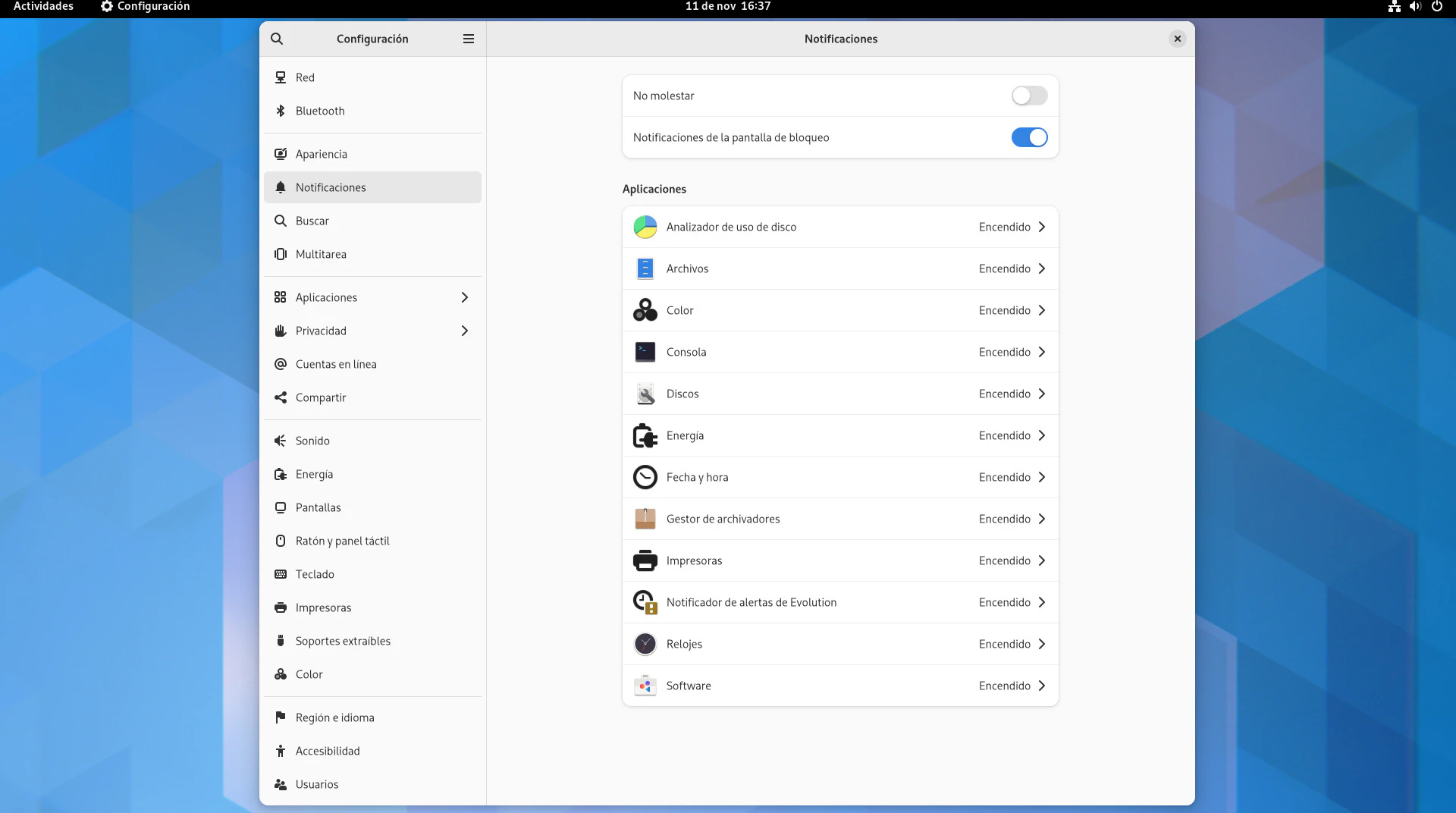Image resolution: width=1456 pixels, height=813 pixels.
Task: Select Bluetooth in the sidebar
Action: pyautogui.click(x=320, y=111)
